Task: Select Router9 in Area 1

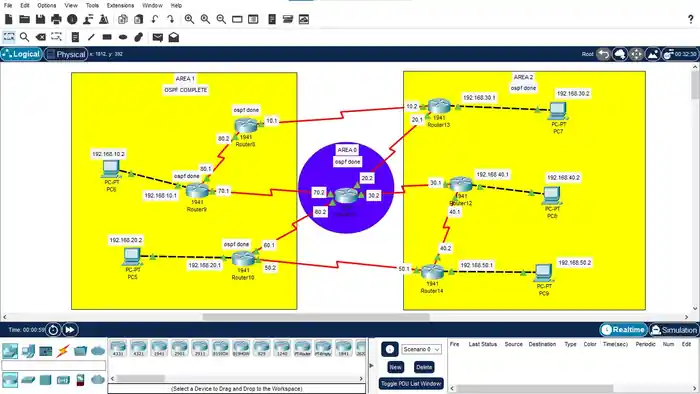Action: [197, 192]
